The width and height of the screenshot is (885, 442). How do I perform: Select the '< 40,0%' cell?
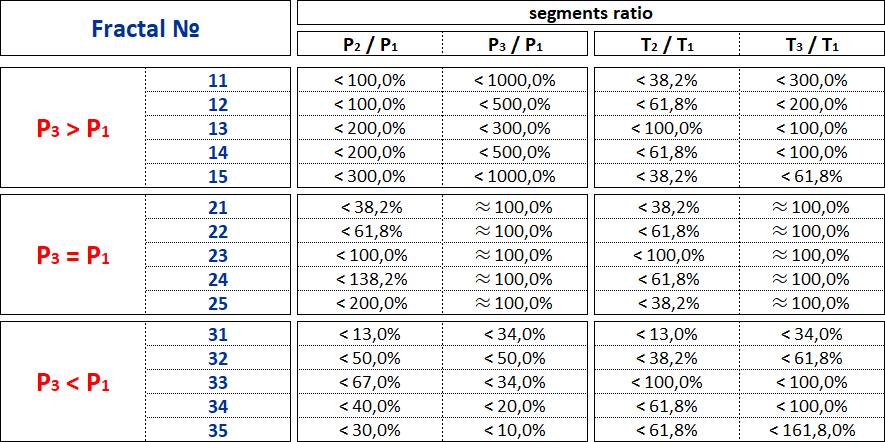point(370,406)
